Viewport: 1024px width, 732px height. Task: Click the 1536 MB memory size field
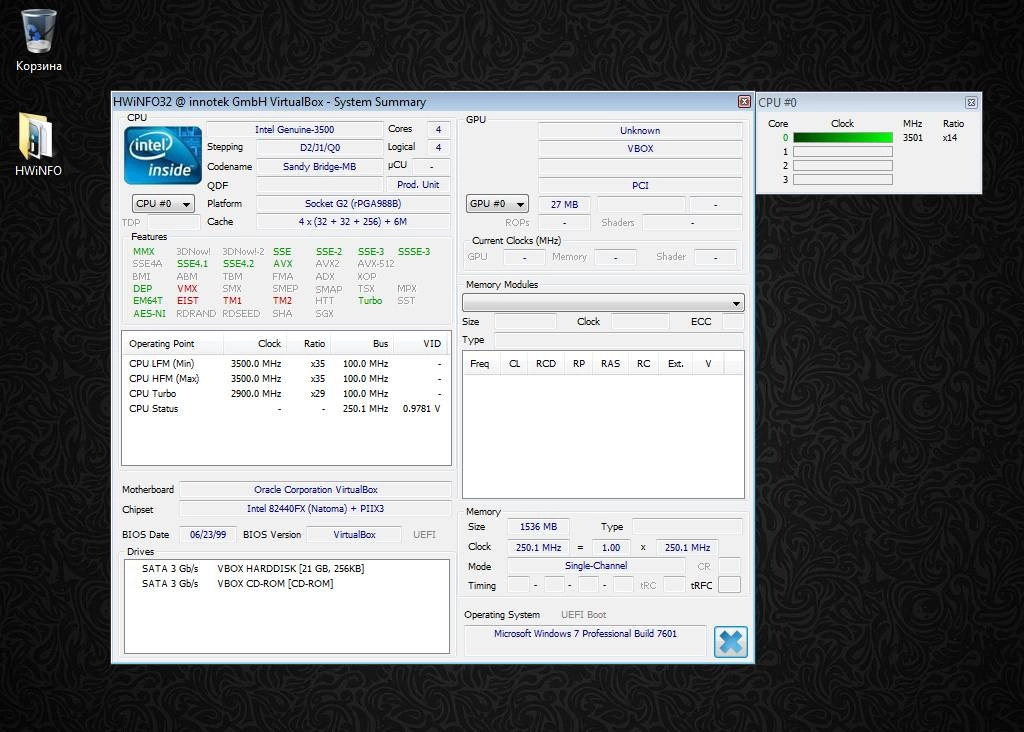pos(538,527)
